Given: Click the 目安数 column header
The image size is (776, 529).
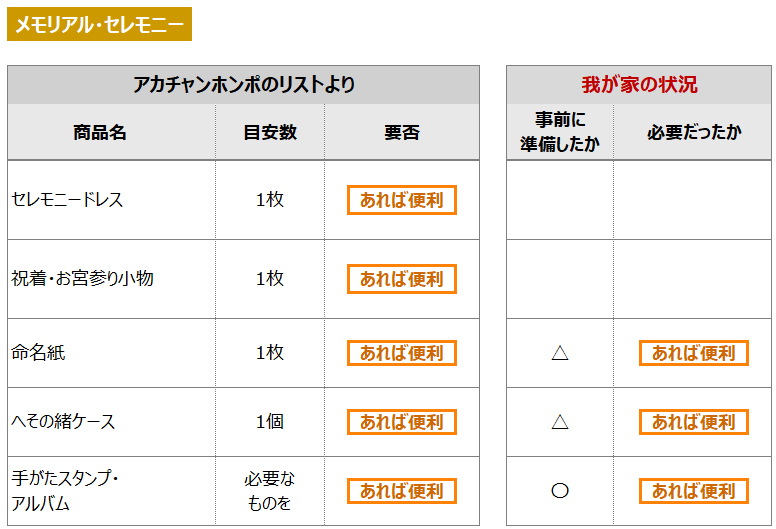Looking at the screenshot, I should [x=270, y=132].
